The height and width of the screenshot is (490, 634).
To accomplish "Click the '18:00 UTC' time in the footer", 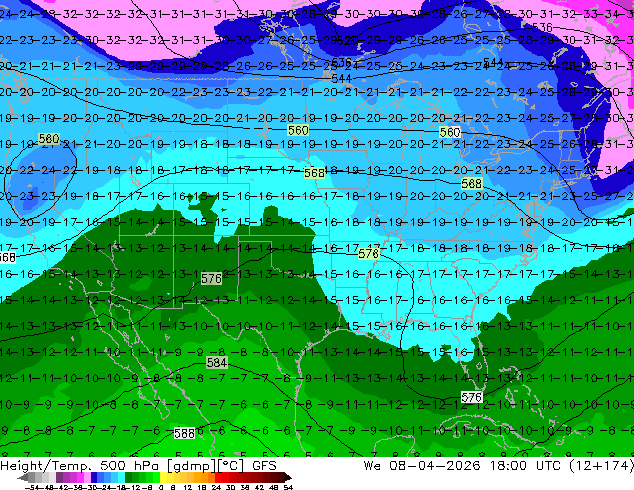I will coord(526,466).
